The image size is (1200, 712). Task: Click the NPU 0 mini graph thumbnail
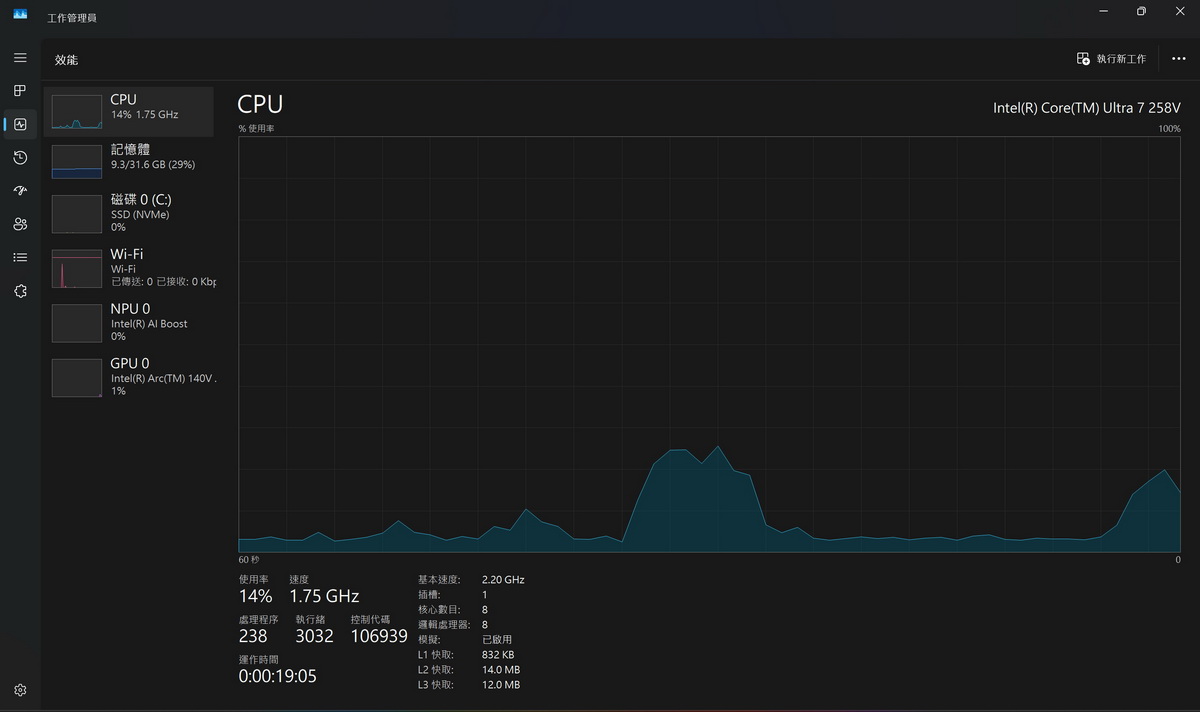click(77, 323)
